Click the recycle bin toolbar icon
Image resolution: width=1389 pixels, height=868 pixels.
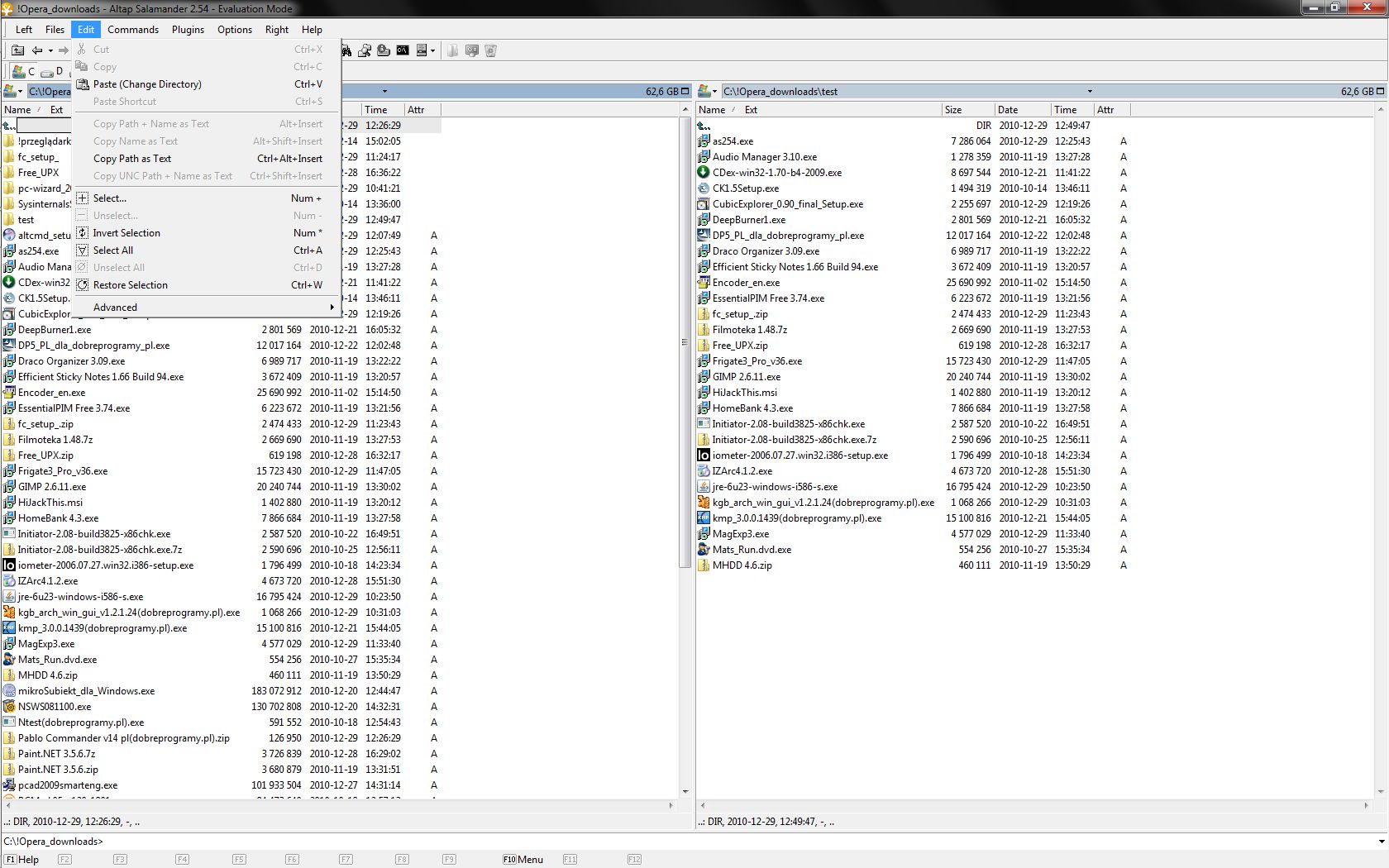click(x=490, y=50)
